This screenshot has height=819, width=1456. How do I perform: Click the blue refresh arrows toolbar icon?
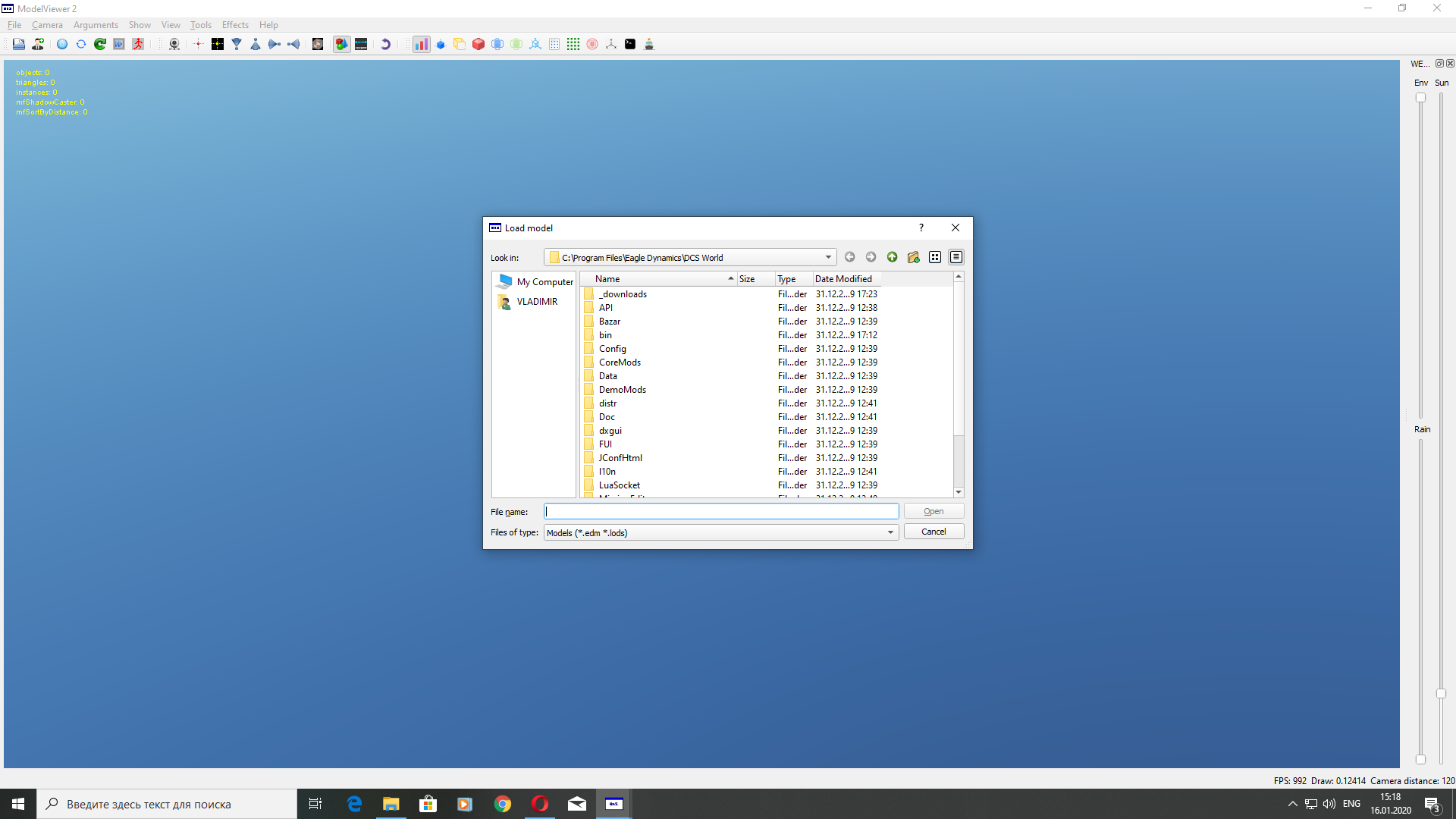tap(81, 44)
